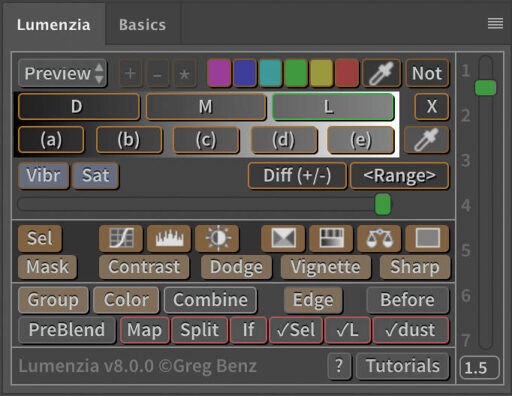
Task: Select the M midtones mask button
Action: coord(206,107)
